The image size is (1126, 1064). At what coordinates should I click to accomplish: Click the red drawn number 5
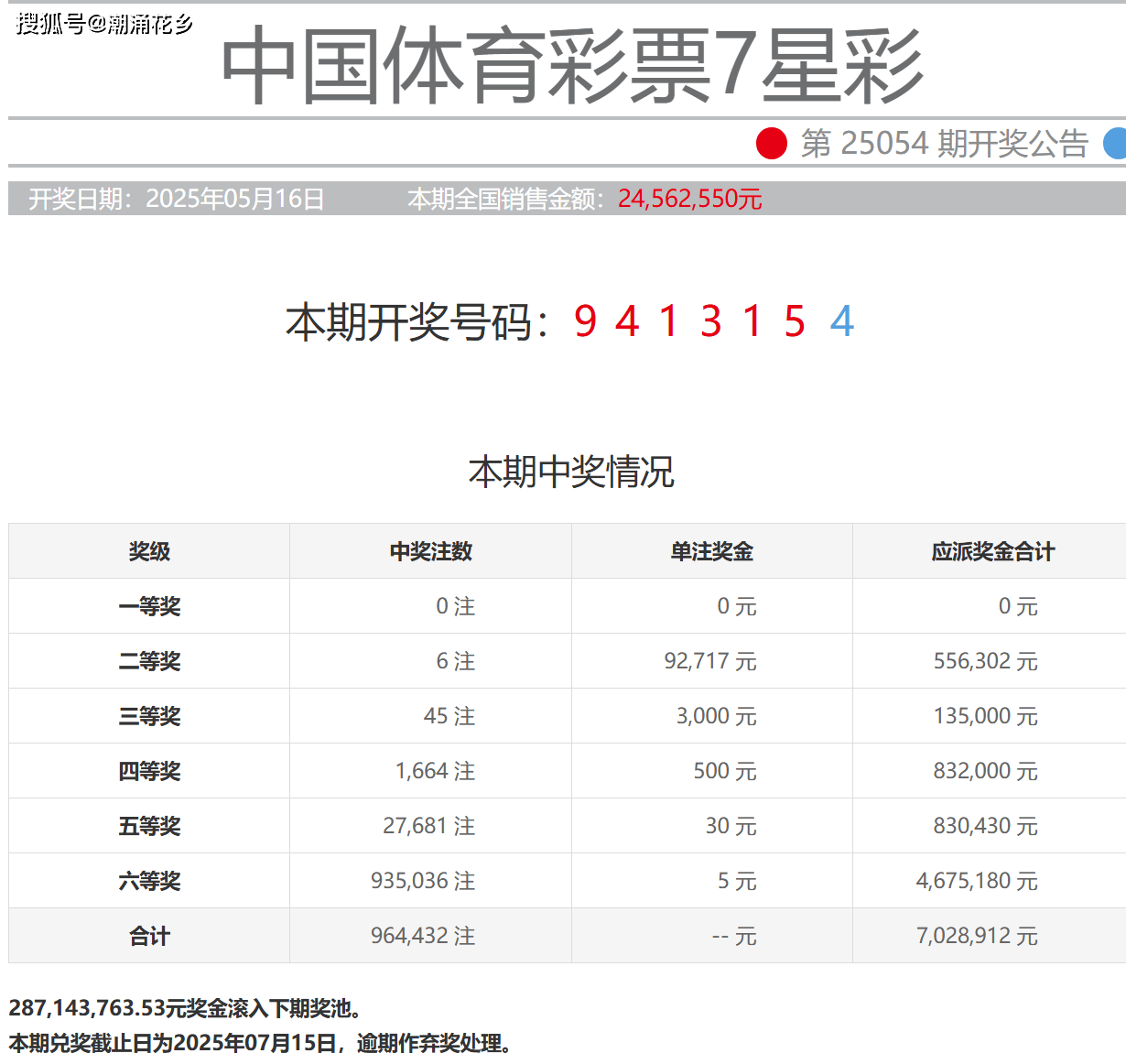[795, 321]
